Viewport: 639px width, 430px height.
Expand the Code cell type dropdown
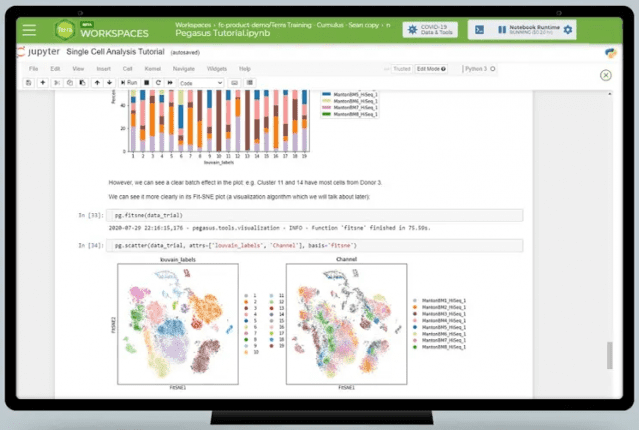click(201, 82)
